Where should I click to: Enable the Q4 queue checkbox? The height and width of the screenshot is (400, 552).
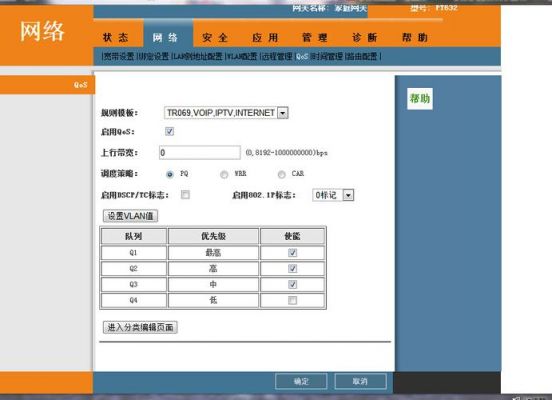tap(292, 300)
